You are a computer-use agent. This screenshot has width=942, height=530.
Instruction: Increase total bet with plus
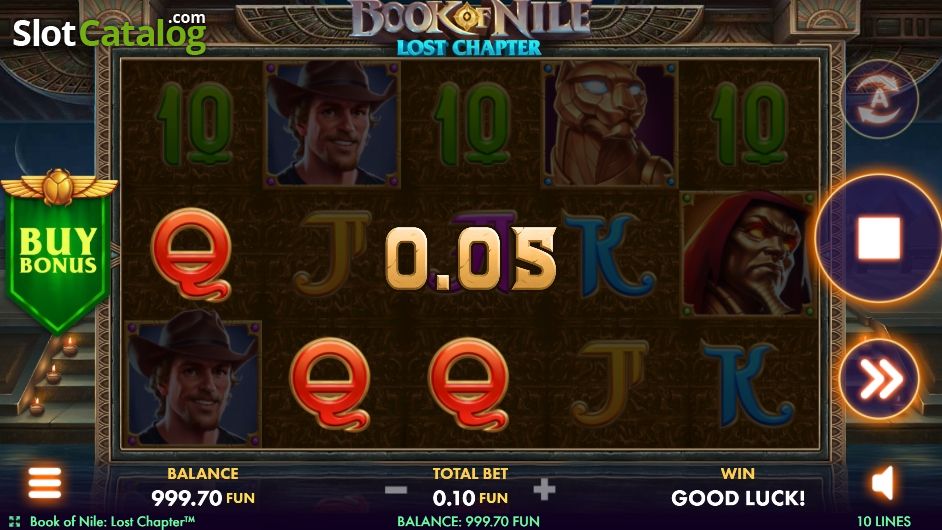tap(544, 490)
